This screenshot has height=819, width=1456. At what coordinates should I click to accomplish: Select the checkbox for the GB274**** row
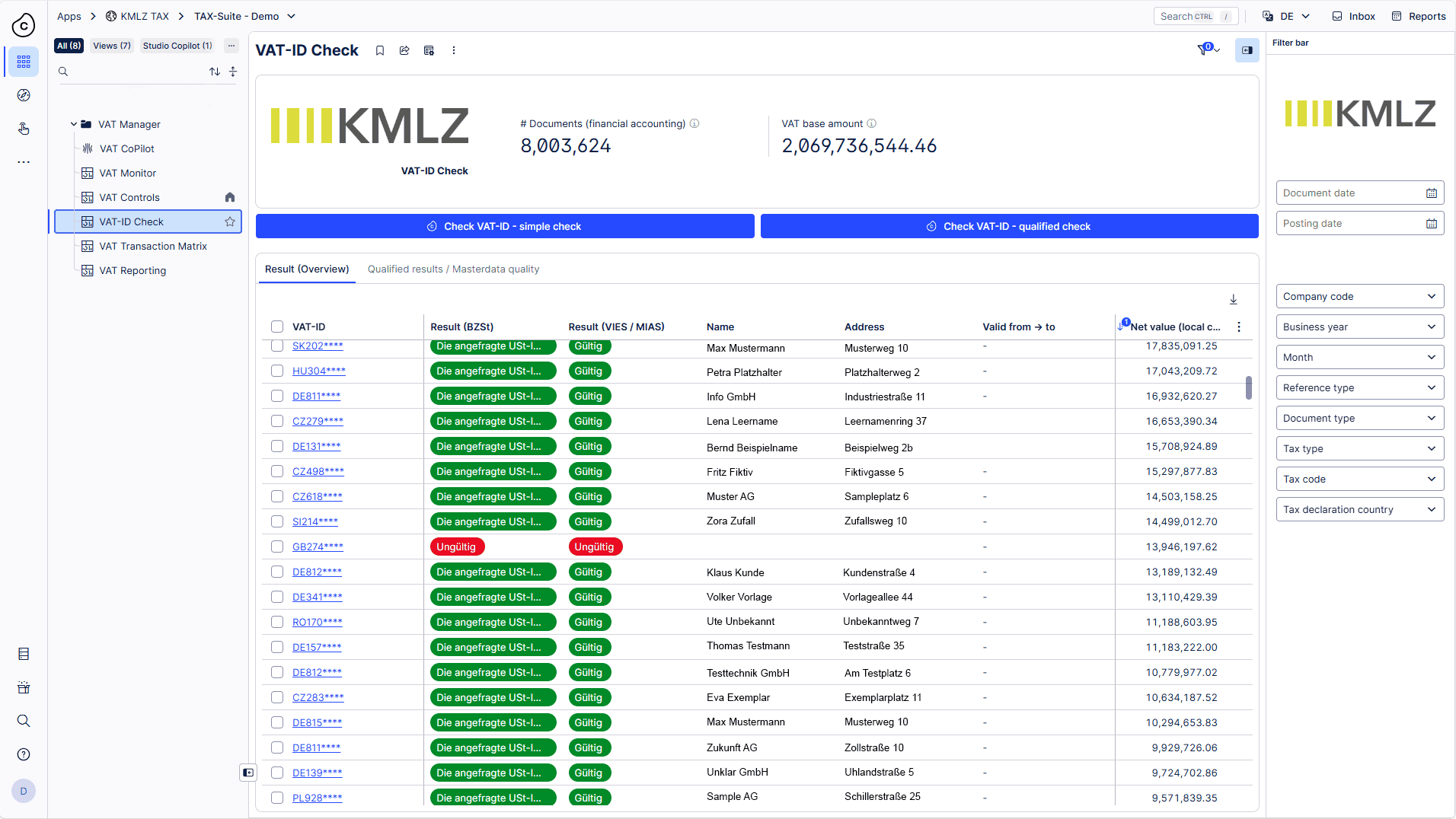277,547
